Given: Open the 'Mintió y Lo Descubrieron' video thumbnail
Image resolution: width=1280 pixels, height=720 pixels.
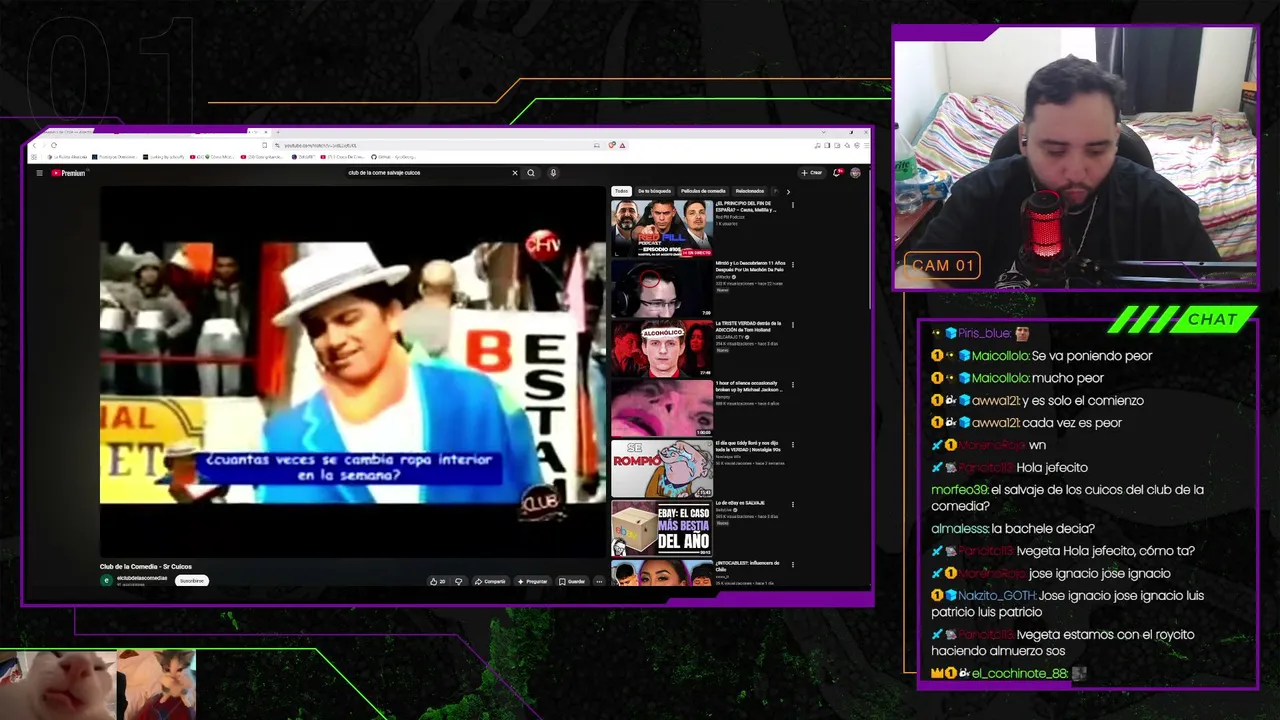Looking at the screenshot, I should coord(662,288).
